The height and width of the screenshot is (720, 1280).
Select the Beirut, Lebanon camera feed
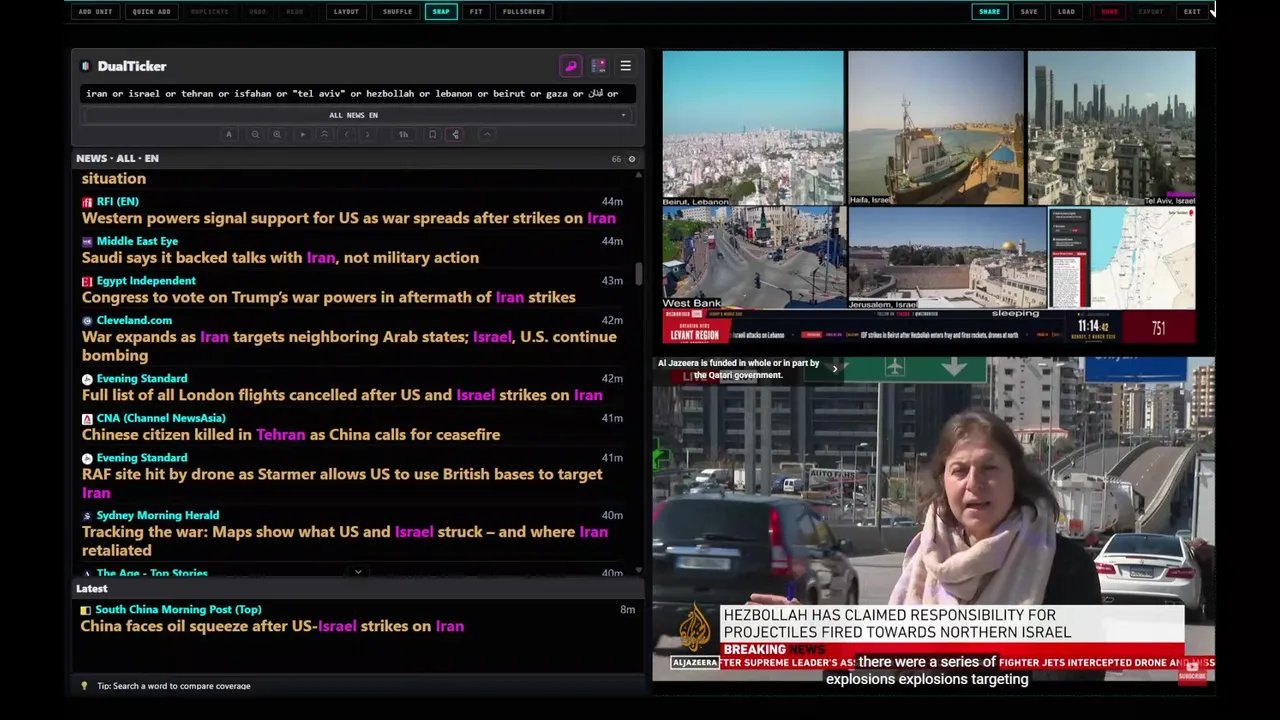pos(753,128)
